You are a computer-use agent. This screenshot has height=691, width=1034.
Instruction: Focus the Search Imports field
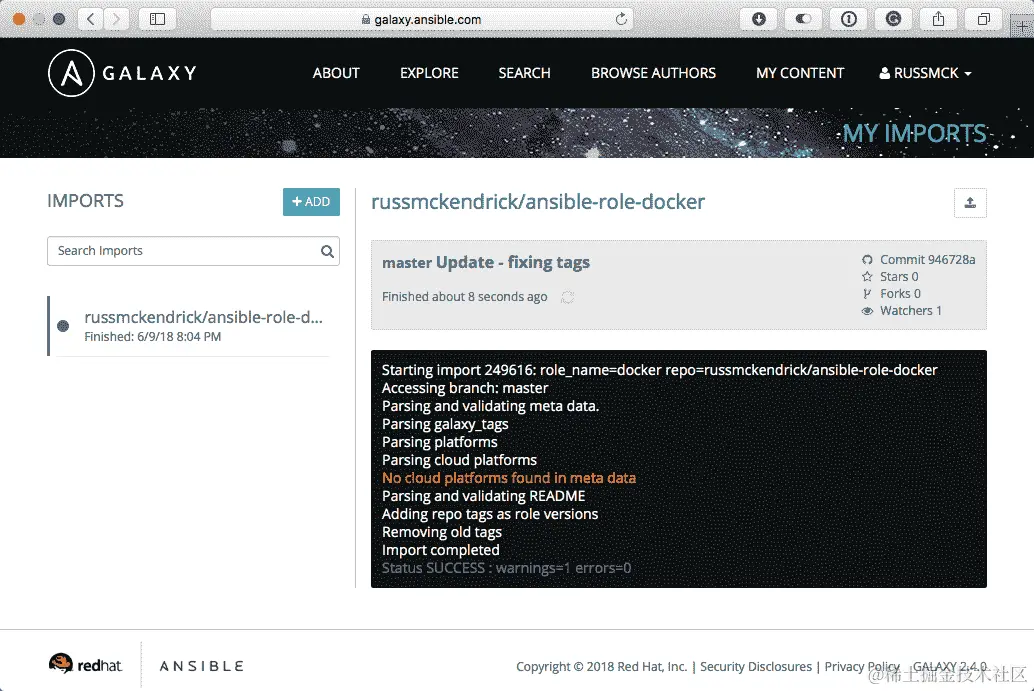pyautogui.click(x=193, y=251)
